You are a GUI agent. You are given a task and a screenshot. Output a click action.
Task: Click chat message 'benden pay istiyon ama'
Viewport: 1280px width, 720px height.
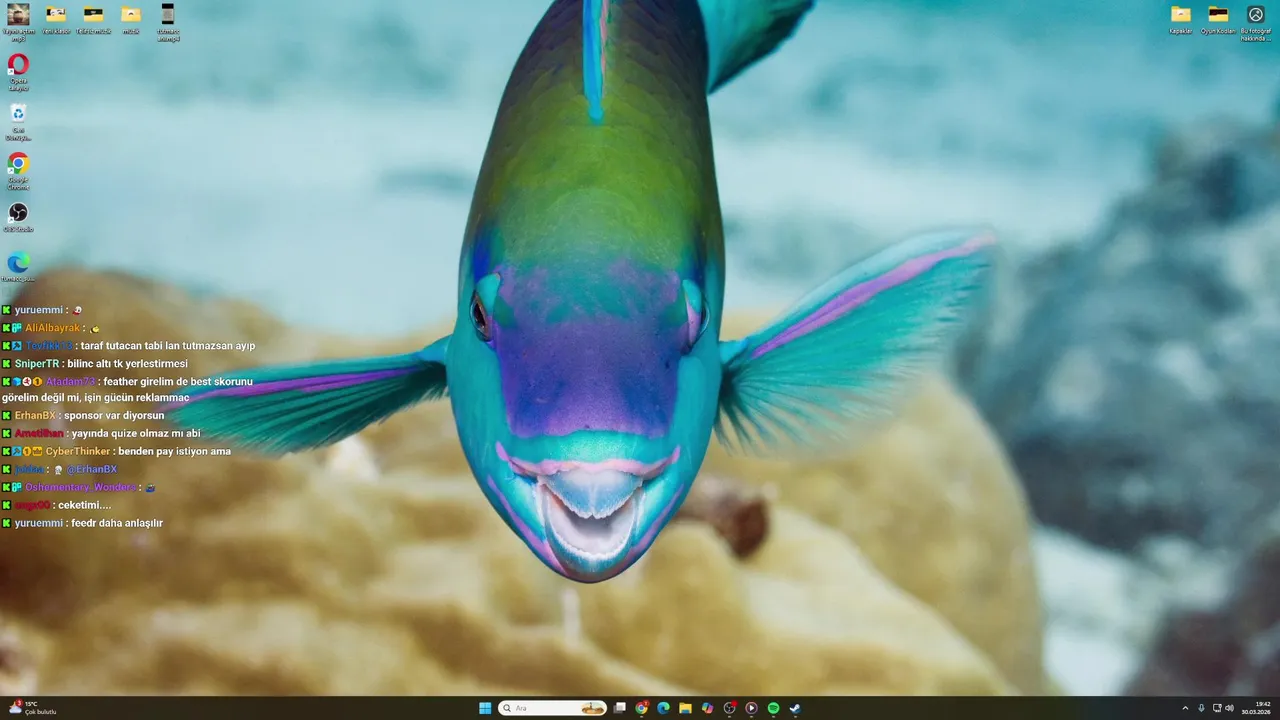point(175,452)
